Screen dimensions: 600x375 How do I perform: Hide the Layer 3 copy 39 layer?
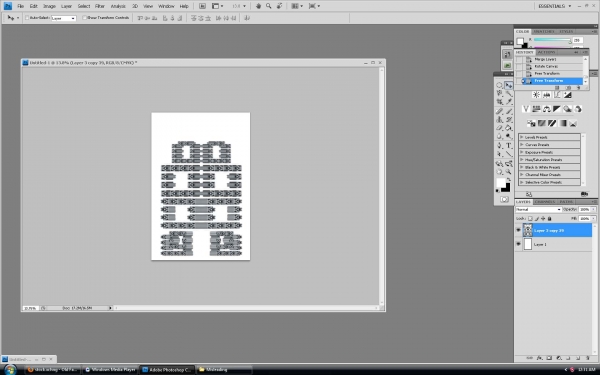click(x=518, y=230)
